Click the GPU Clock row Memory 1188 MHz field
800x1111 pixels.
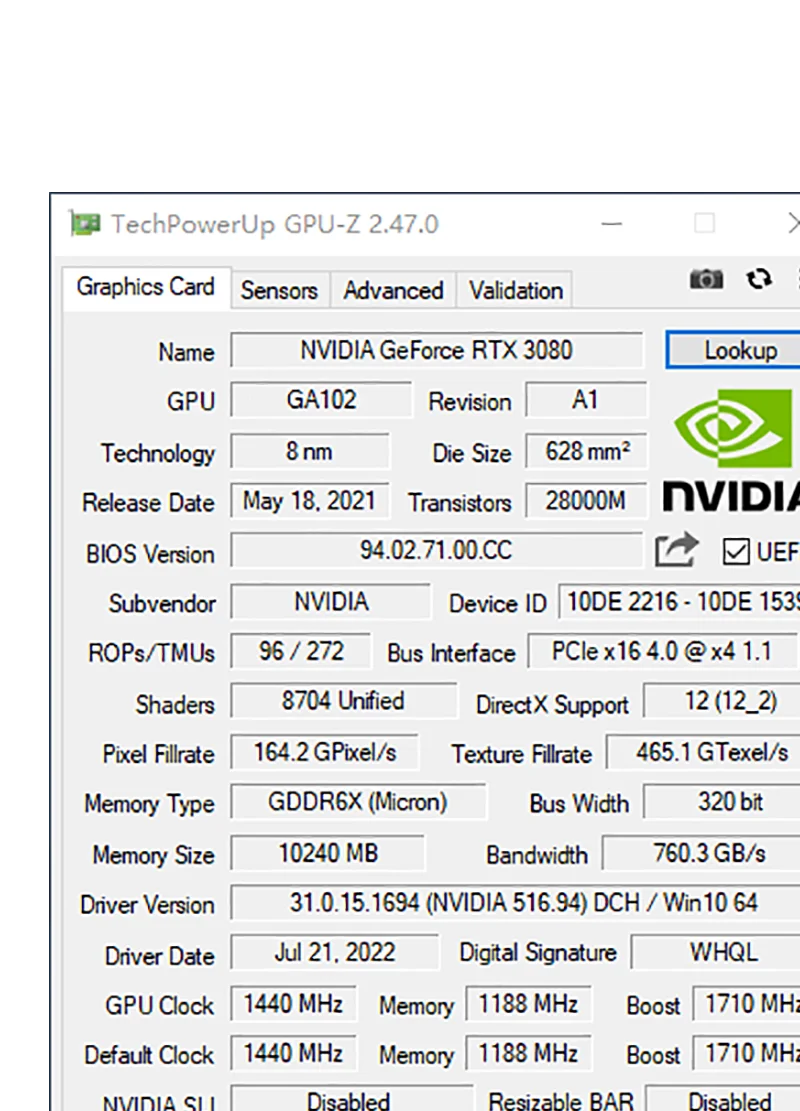(529, 1004)
